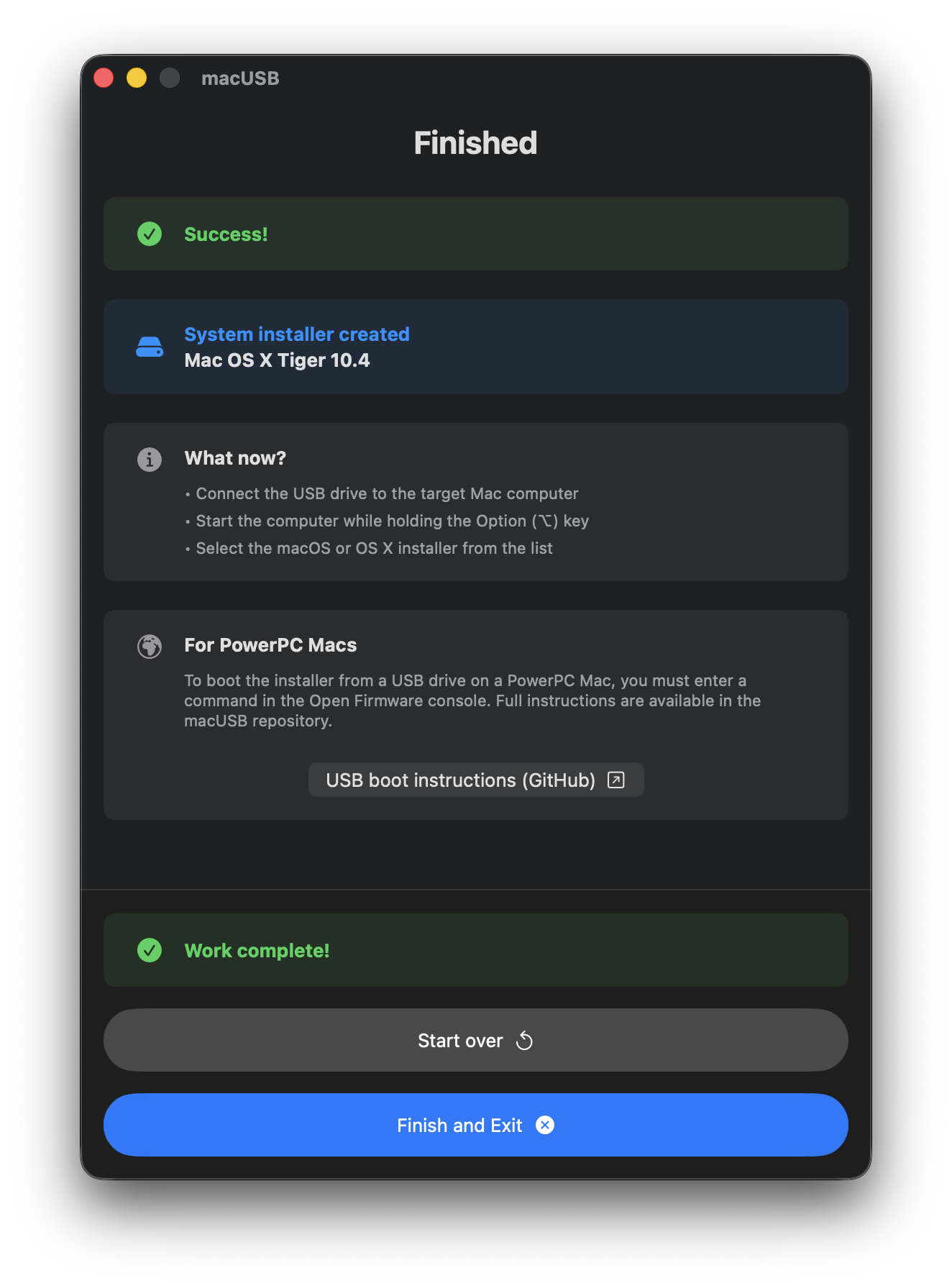Click the What now instructions panel
Image resolution: width=952 pixels, height=1286 pixels.
(x=475, y=502)
